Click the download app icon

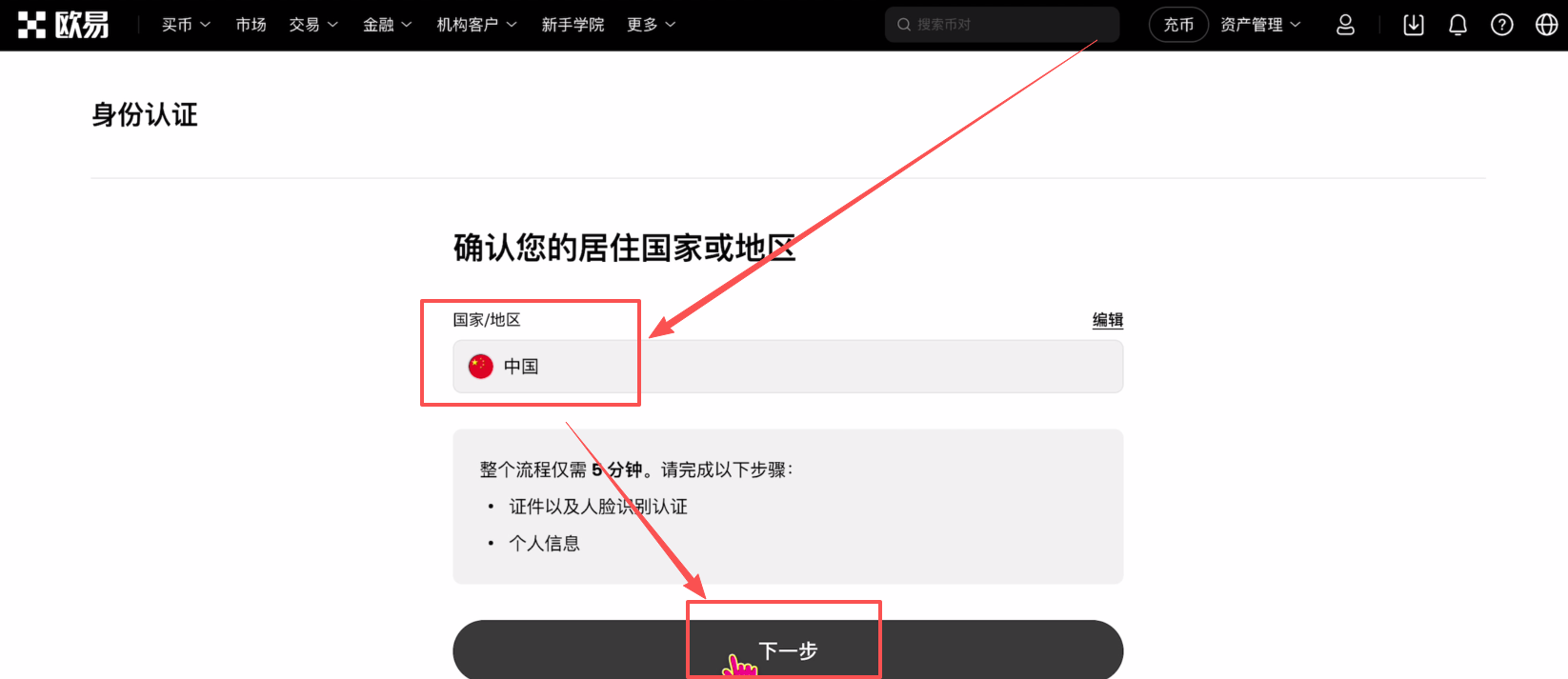(x=1414, y=25)
